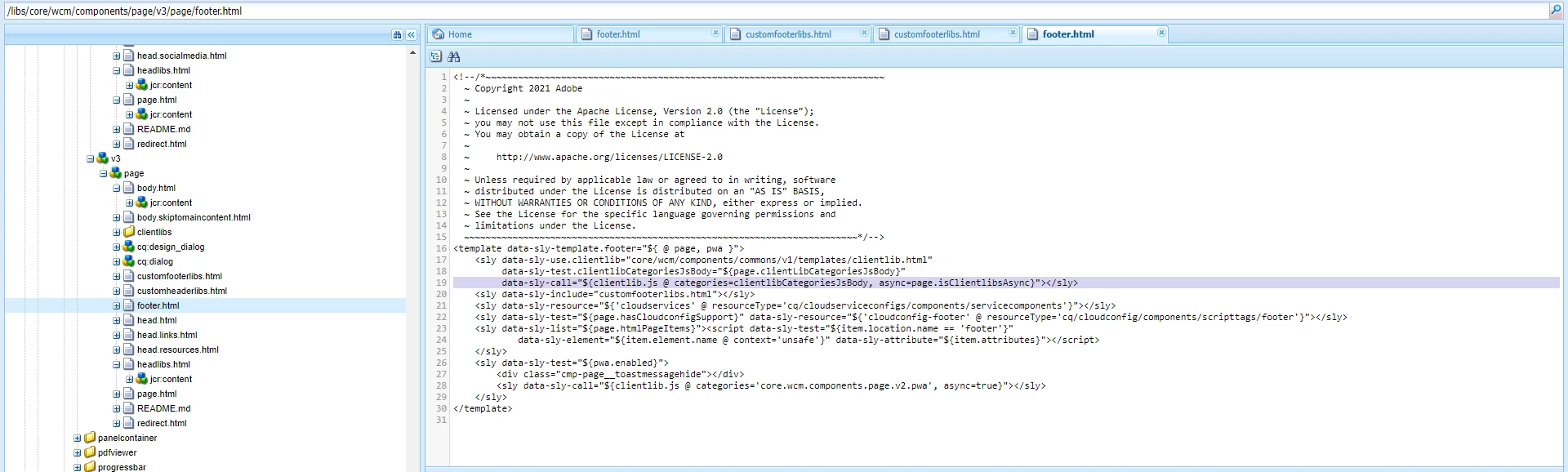Expand the pdfviewer folder
This screenshot has height=472, width=1568.
[x=78, y=452]
